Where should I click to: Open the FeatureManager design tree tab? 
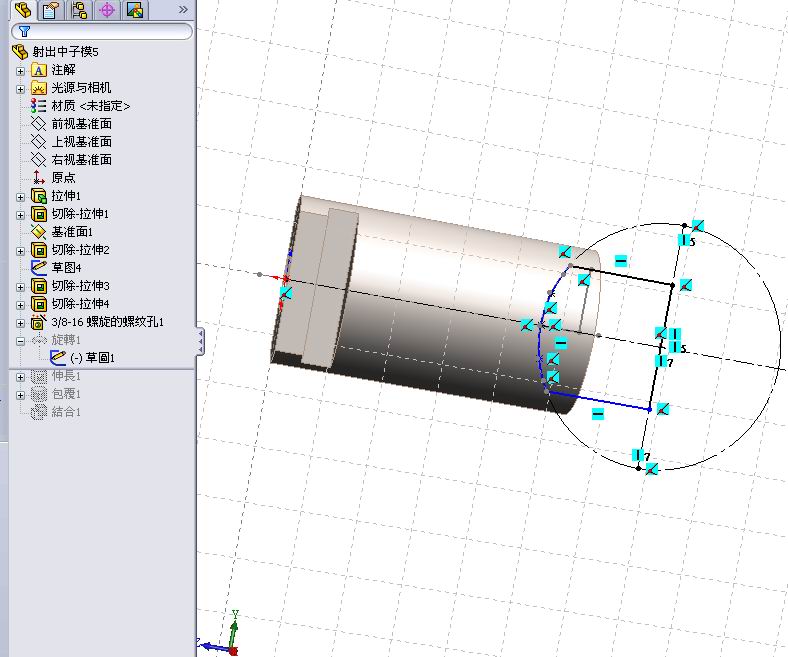[x=23, y=10]
